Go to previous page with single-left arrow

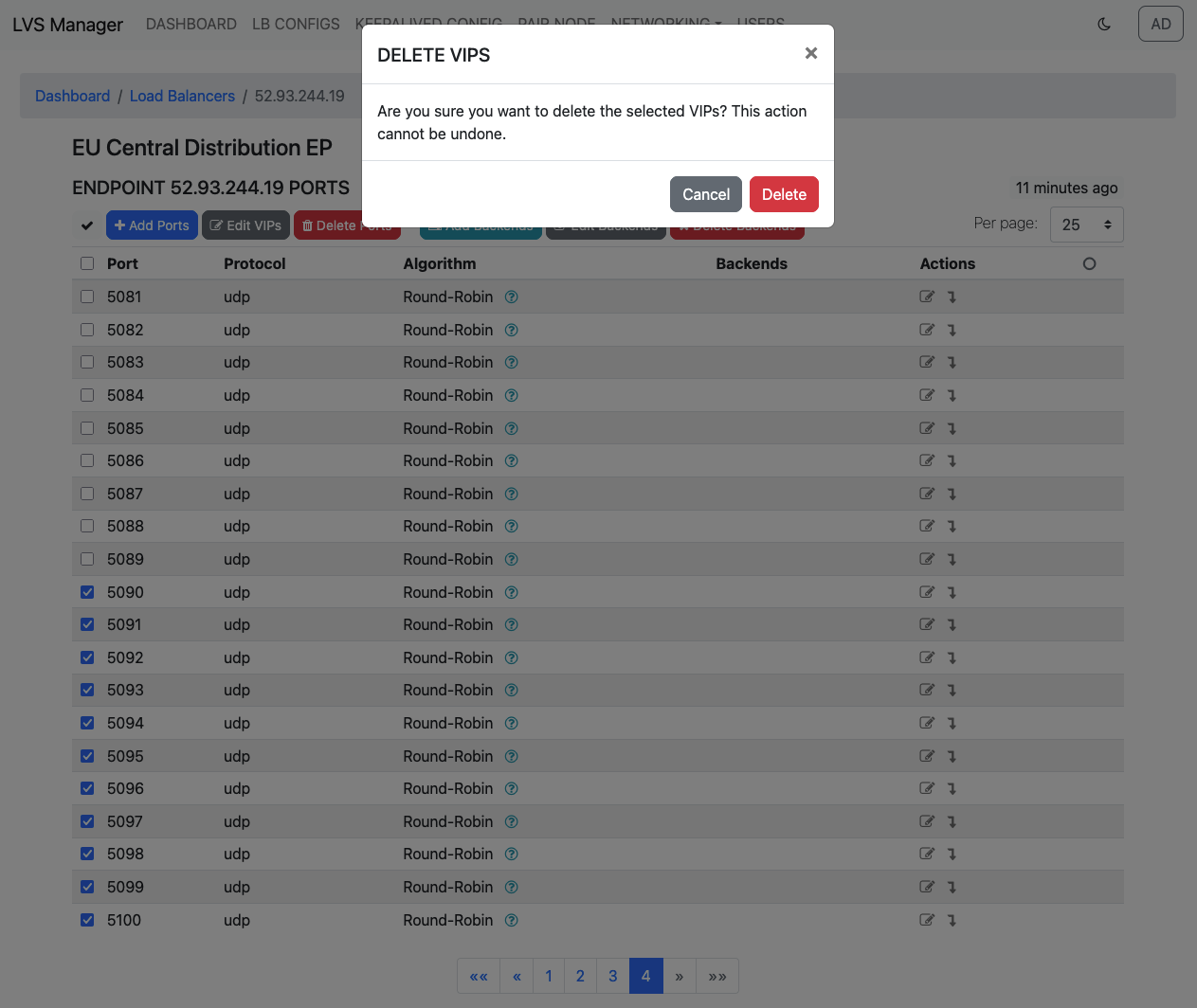(517, 976)
